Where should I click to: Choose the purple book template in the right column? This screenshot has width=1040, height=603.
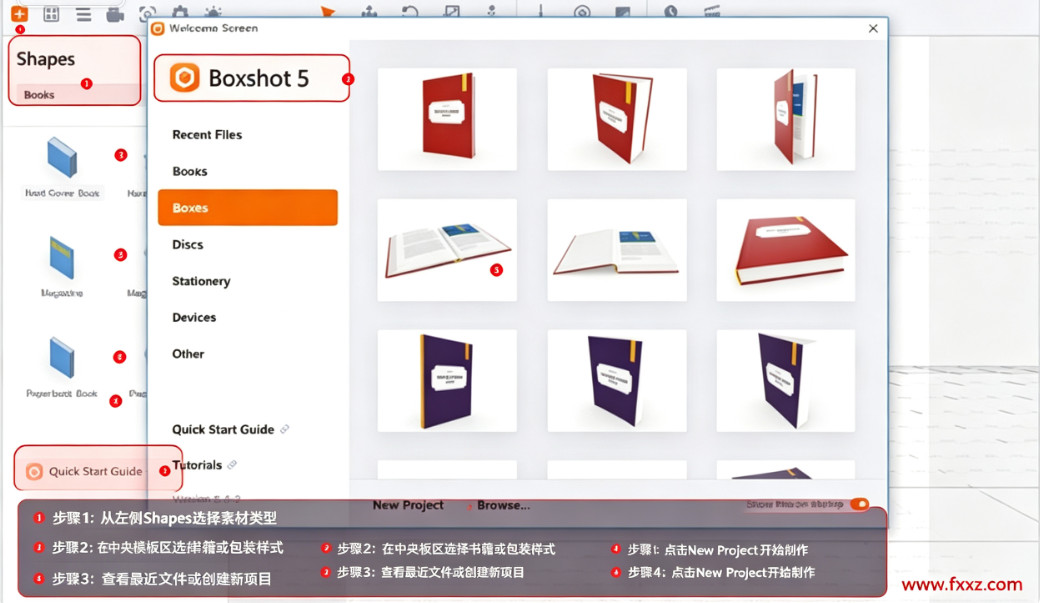786,381
